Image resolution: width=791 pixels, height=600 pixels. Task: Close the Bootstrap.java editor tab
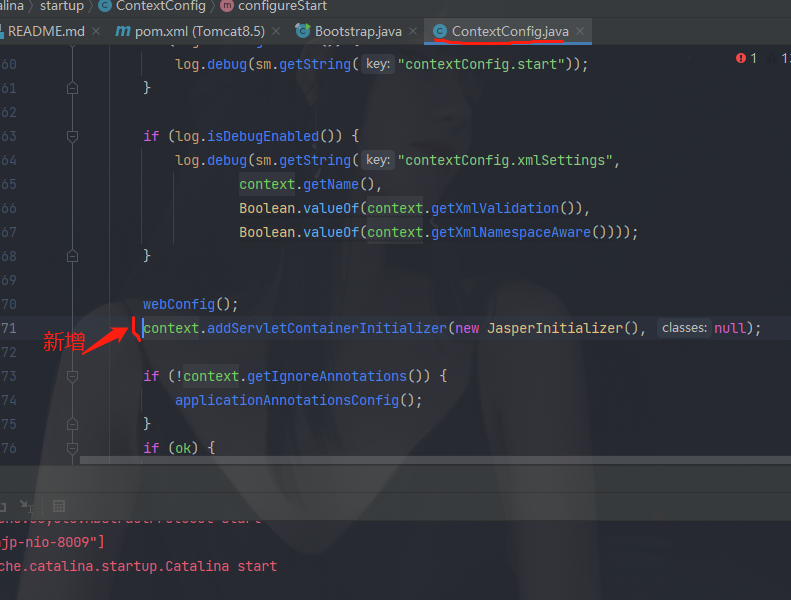tap(413, 32)
